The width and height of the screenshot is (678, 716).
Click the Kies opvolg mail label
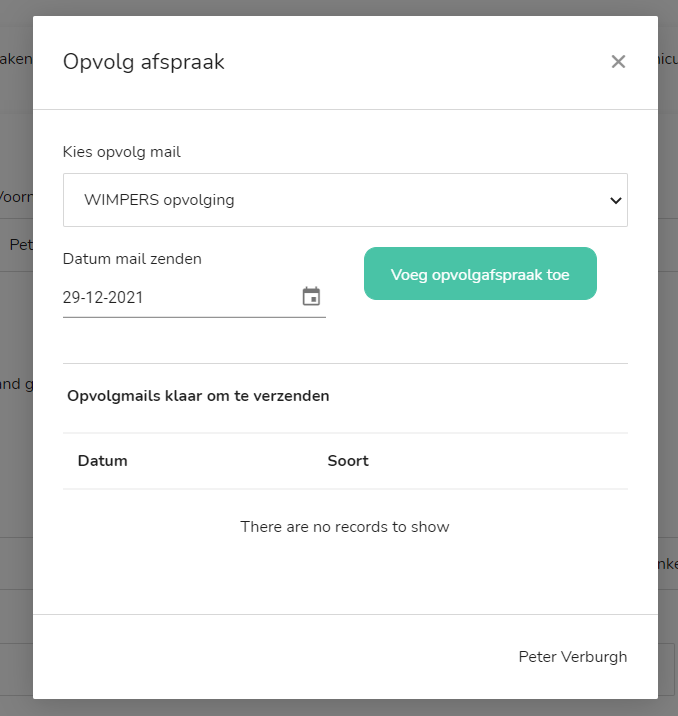tap(121, 152)
